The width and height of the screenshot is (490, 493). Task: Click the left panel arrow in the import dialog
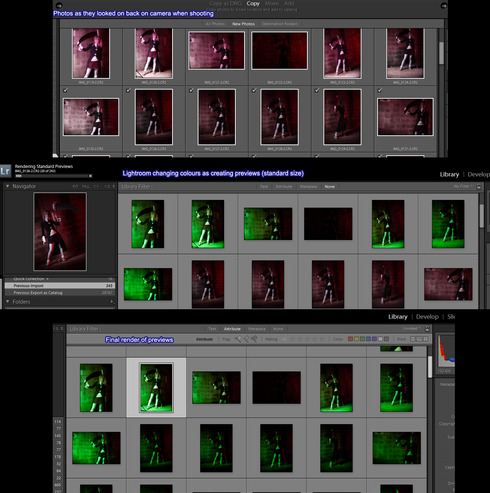pos(59,5)
